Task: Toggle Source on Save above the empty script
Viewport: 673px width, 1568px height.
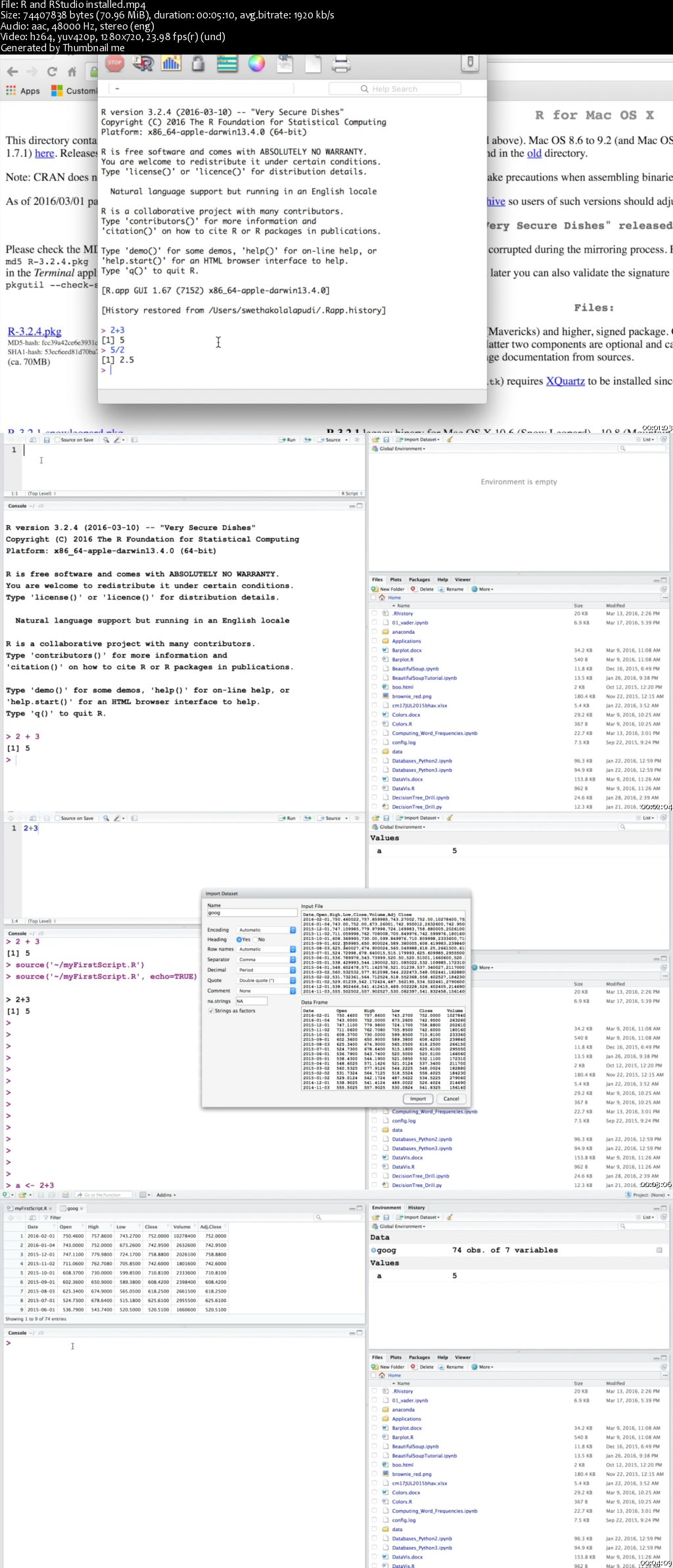Action: click(x=57, y=439)
